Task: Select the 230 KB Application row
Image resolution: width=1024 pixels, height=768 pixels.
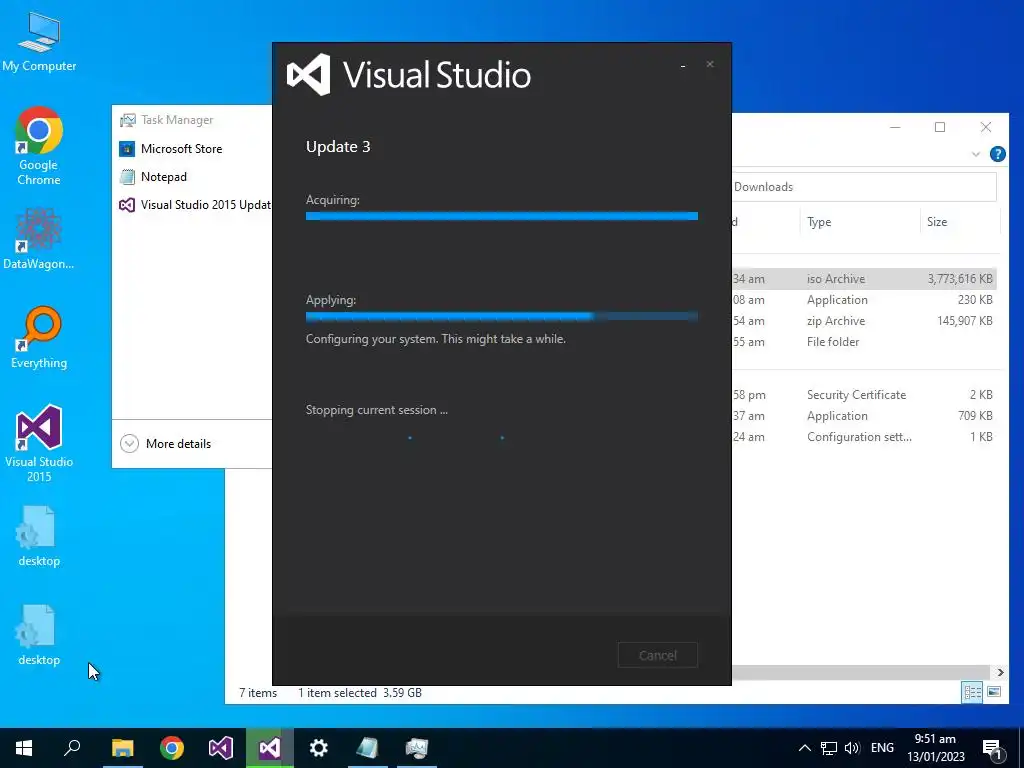Action: tap(864, 300)
